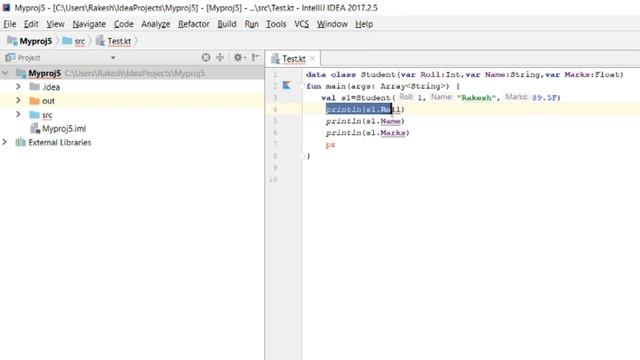Viewport: 640px width, 360px height.
Task: Expand the src folder
Action: 18,114
